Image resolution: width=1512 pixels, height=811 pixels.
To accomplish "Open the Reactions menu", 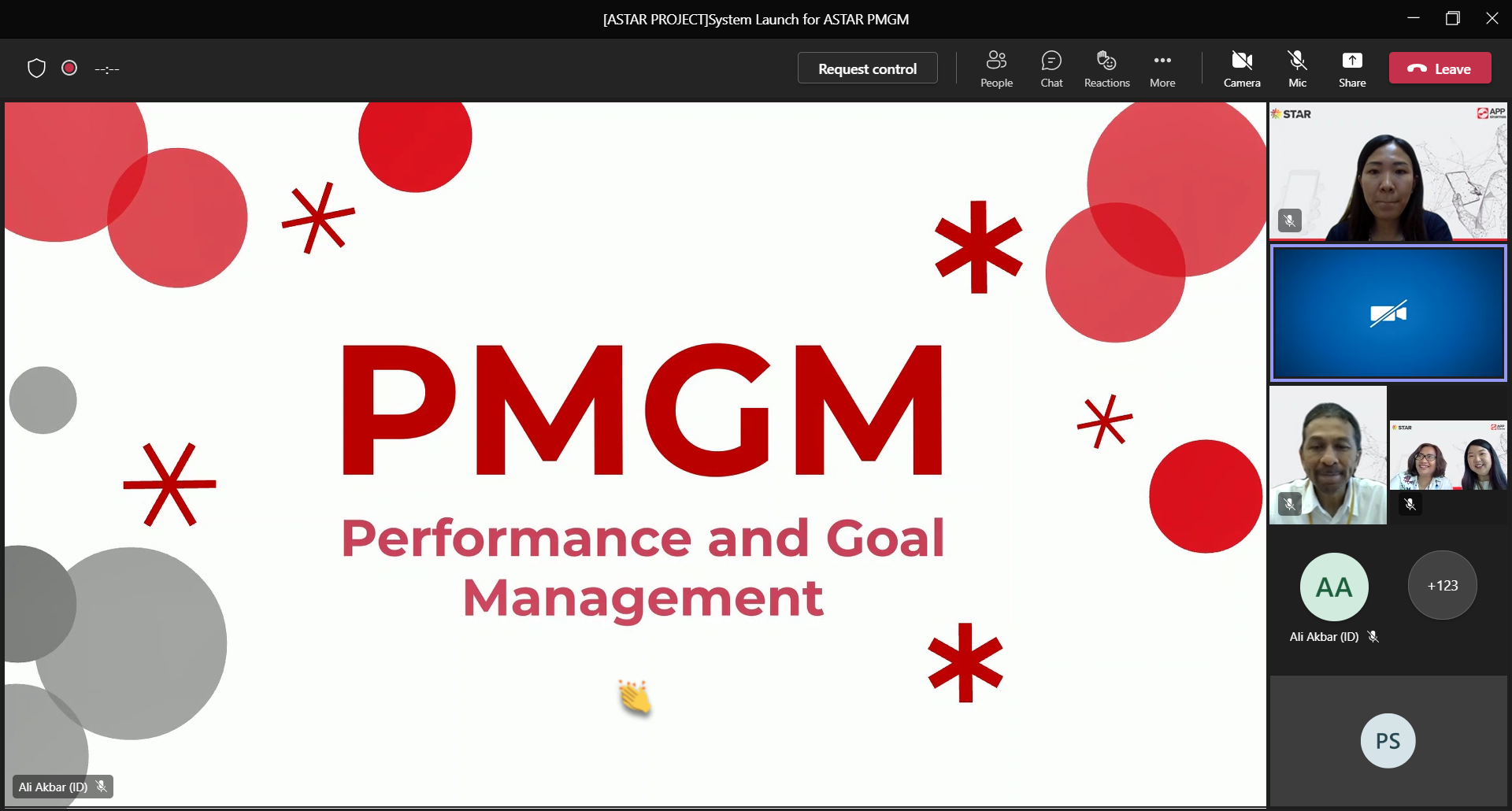I will [x=1106, y=69].
